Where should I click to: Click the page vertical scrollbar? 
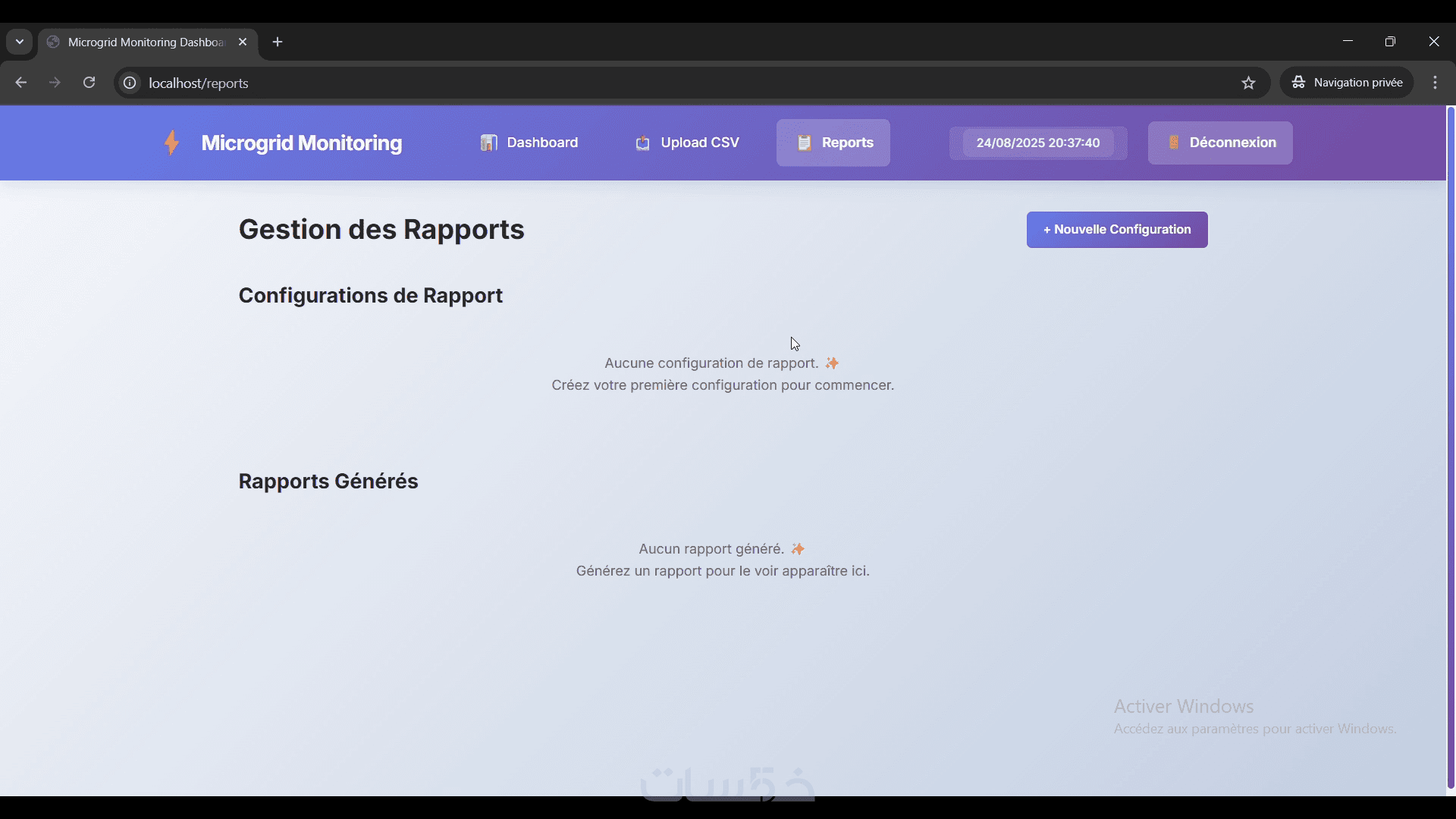pos(1450,447)
